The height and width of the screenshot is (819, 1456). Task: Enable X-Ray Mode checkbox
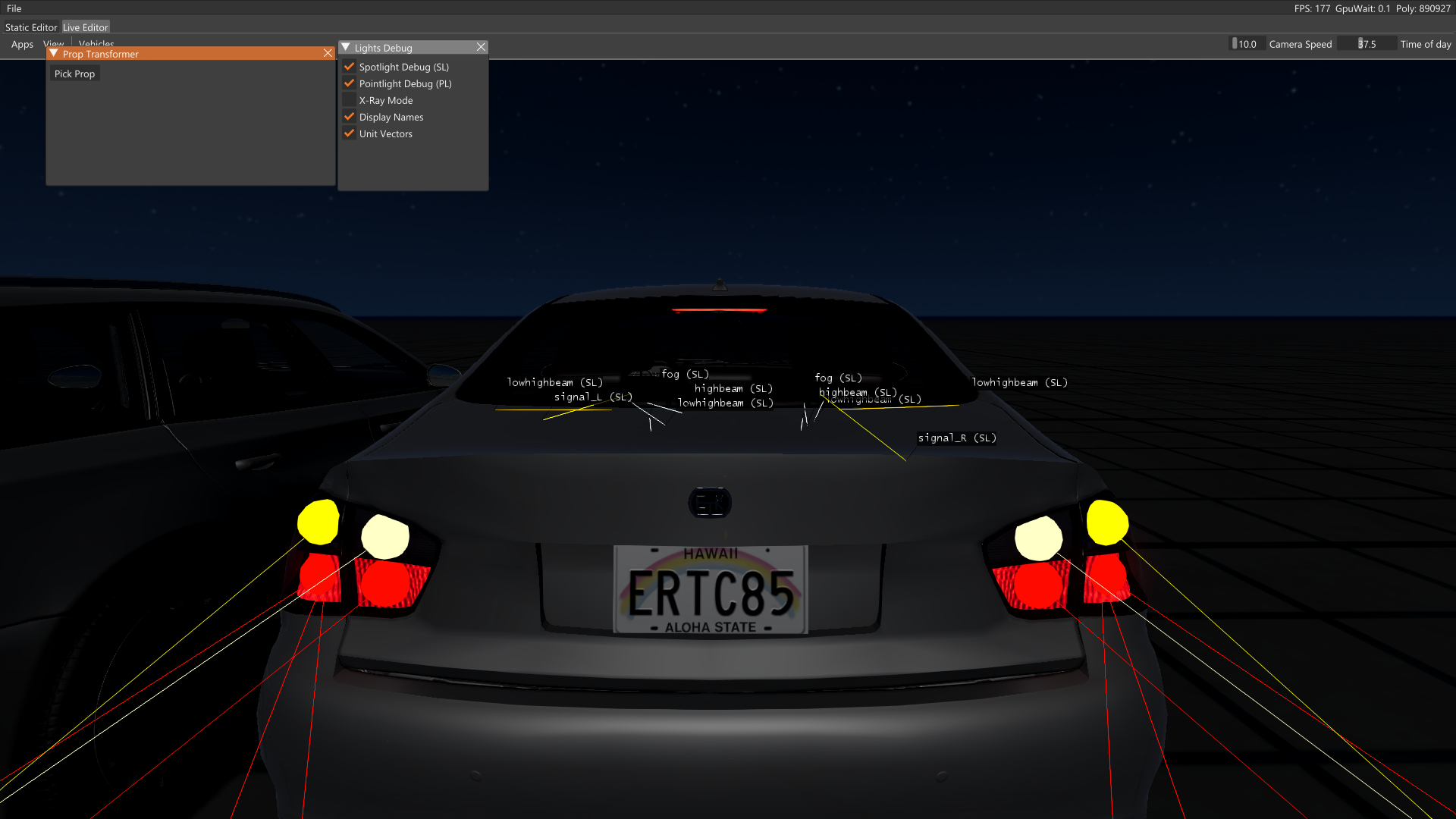coord(350,100)
